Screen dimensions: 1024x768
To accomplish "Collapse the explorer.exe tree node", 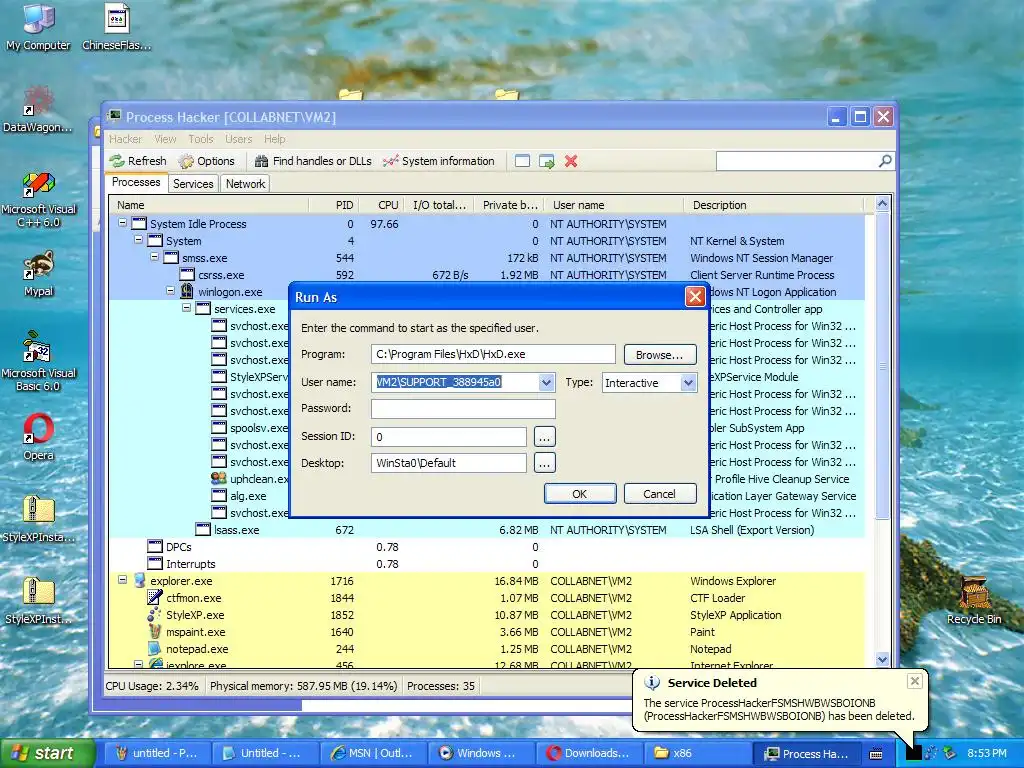I will (122, 579).
